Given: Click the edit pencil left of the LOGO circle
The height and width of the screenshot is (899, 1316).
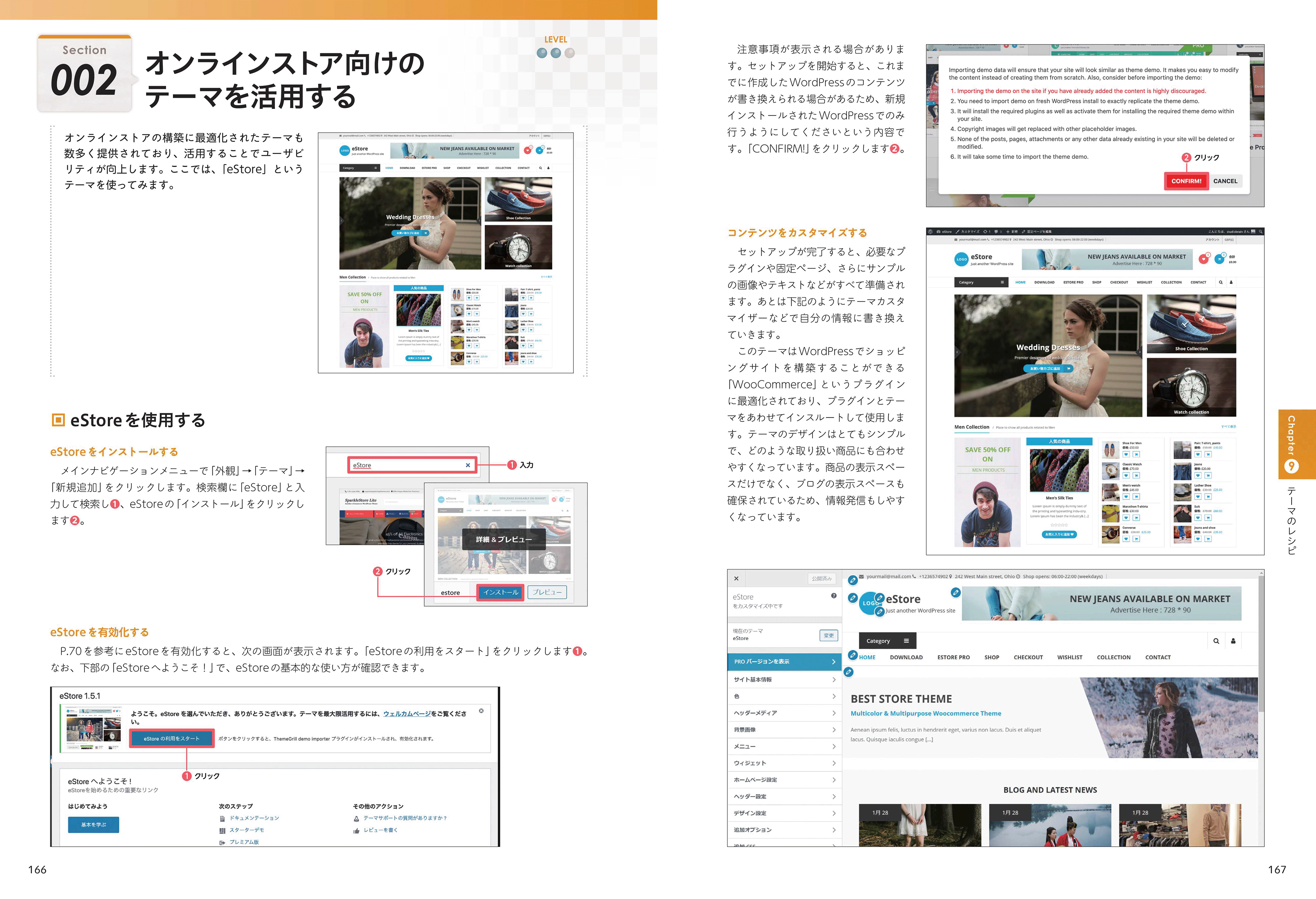Looking at the screenshot, I should coord(853,597).
